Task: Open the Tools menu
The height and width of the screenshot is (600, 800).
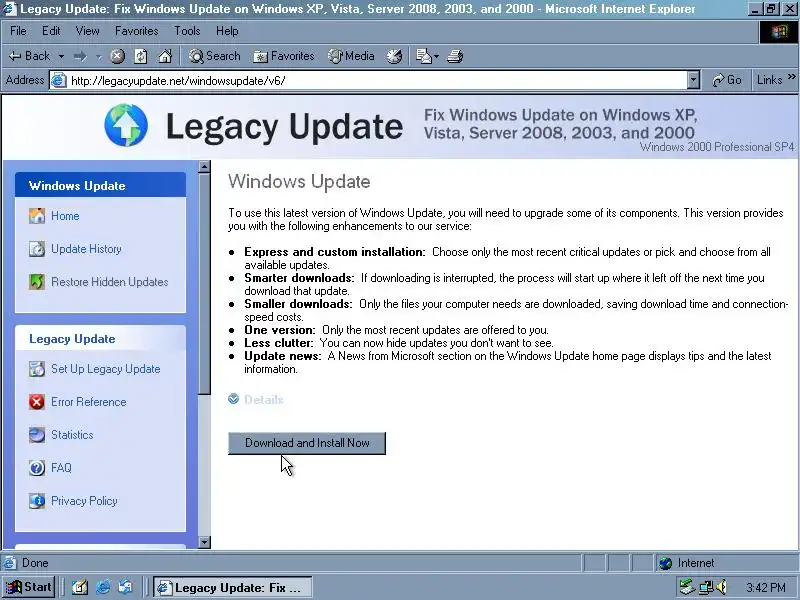Action: pos(187,31)
